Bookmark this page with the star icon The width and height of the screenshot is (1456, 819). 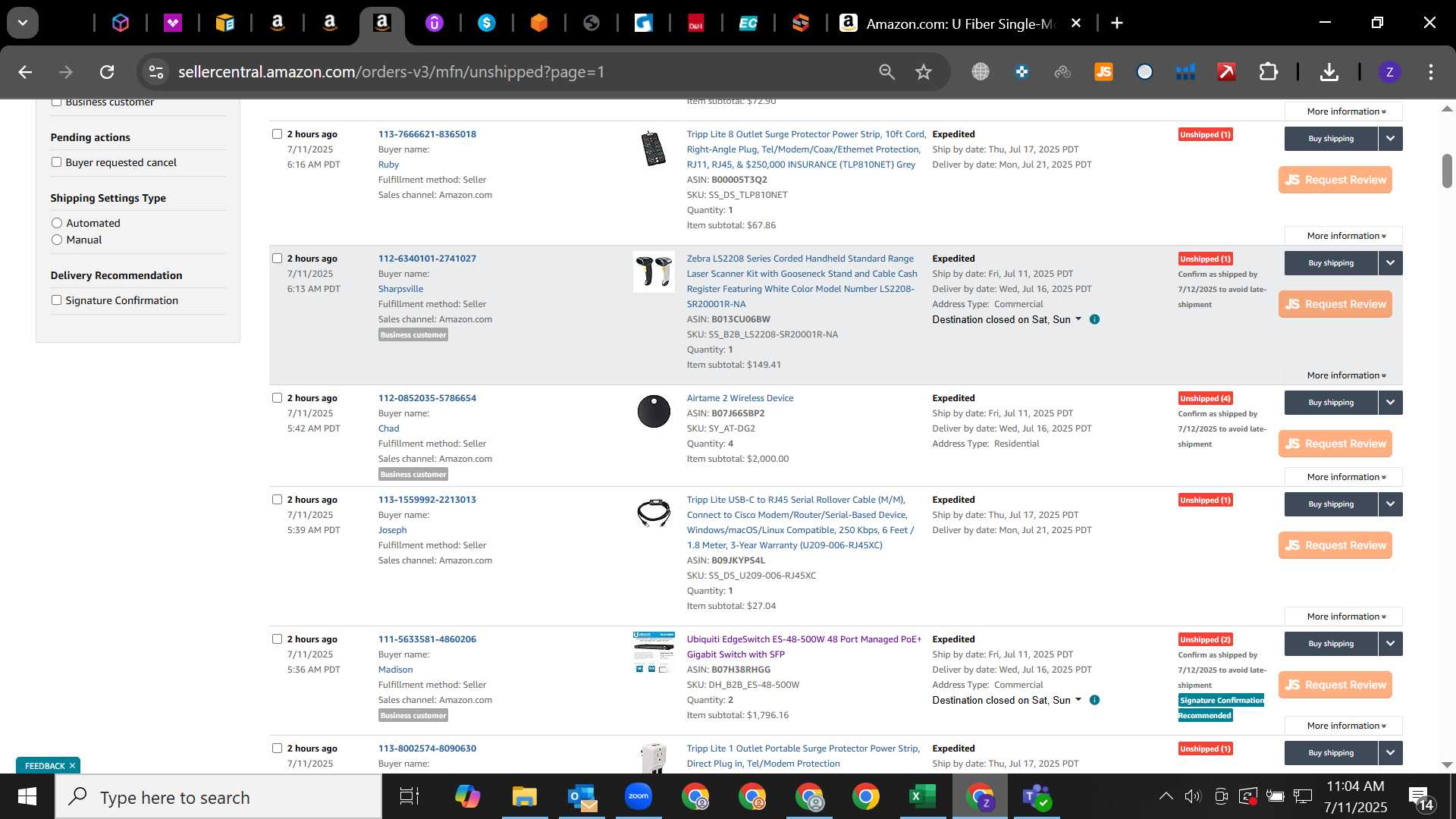(x=923, y=72)
